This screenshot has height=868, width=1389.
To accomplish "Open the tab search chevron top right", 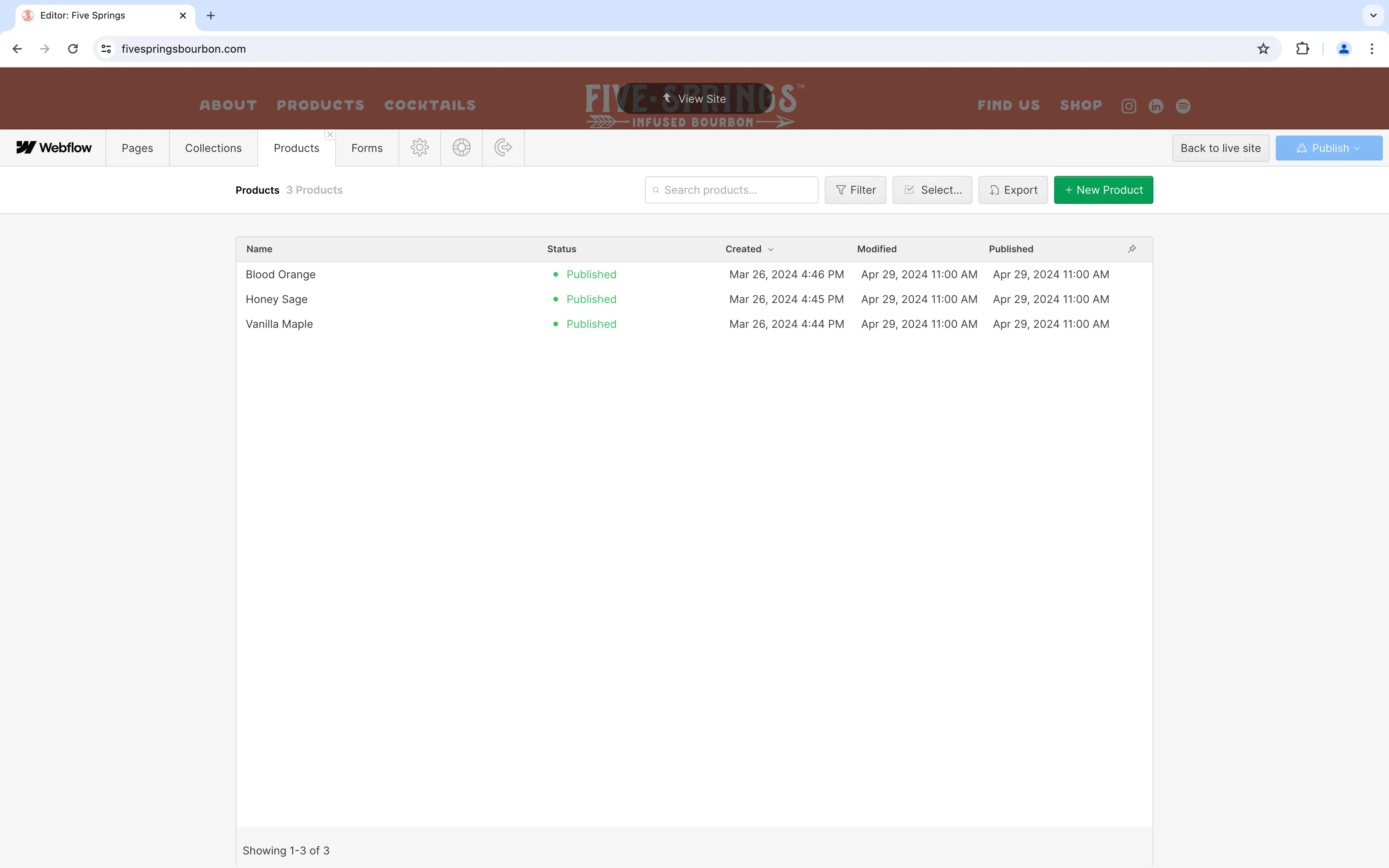I will point(1372,15).
